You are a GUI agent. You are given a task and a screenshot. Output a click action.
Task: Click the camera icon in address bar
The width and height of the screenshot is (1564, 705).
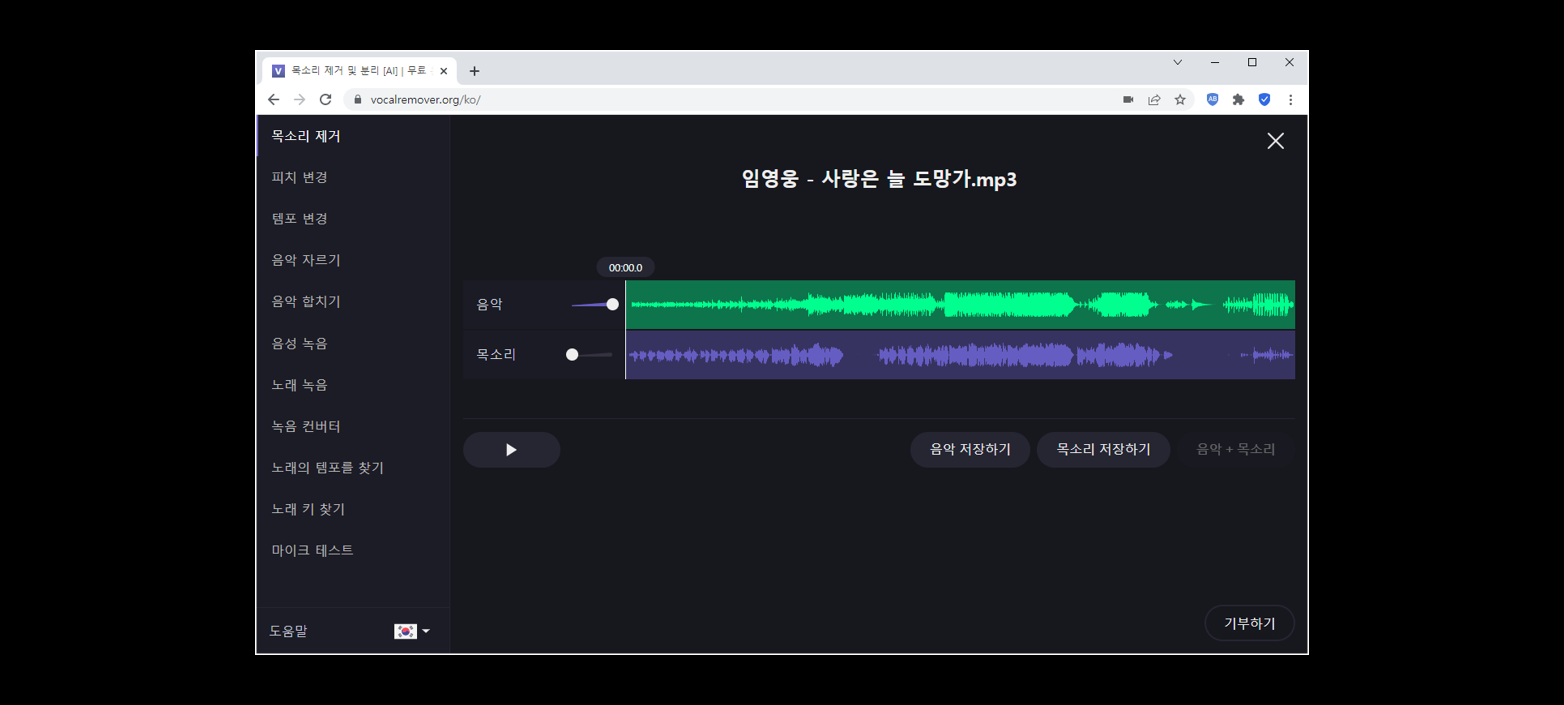click(1128, 100)
